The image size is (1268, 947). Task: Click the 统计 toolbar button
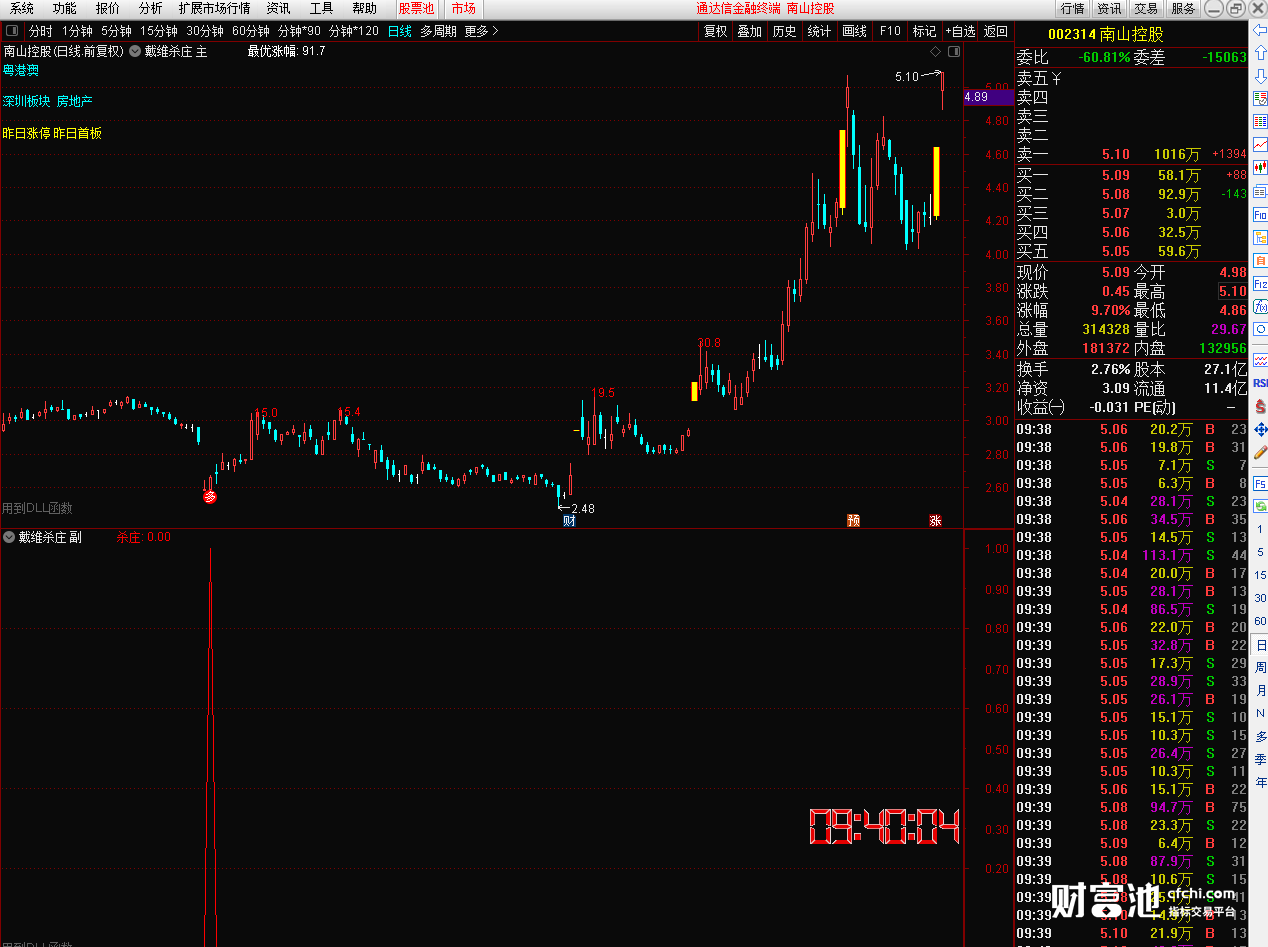(x=819, y=31)
